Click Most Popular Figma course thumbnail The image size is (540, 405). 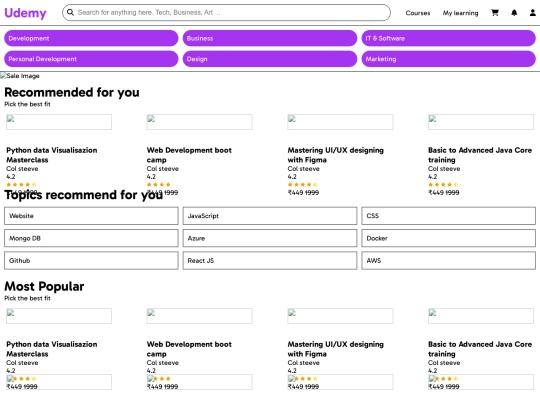pos(340,316)
